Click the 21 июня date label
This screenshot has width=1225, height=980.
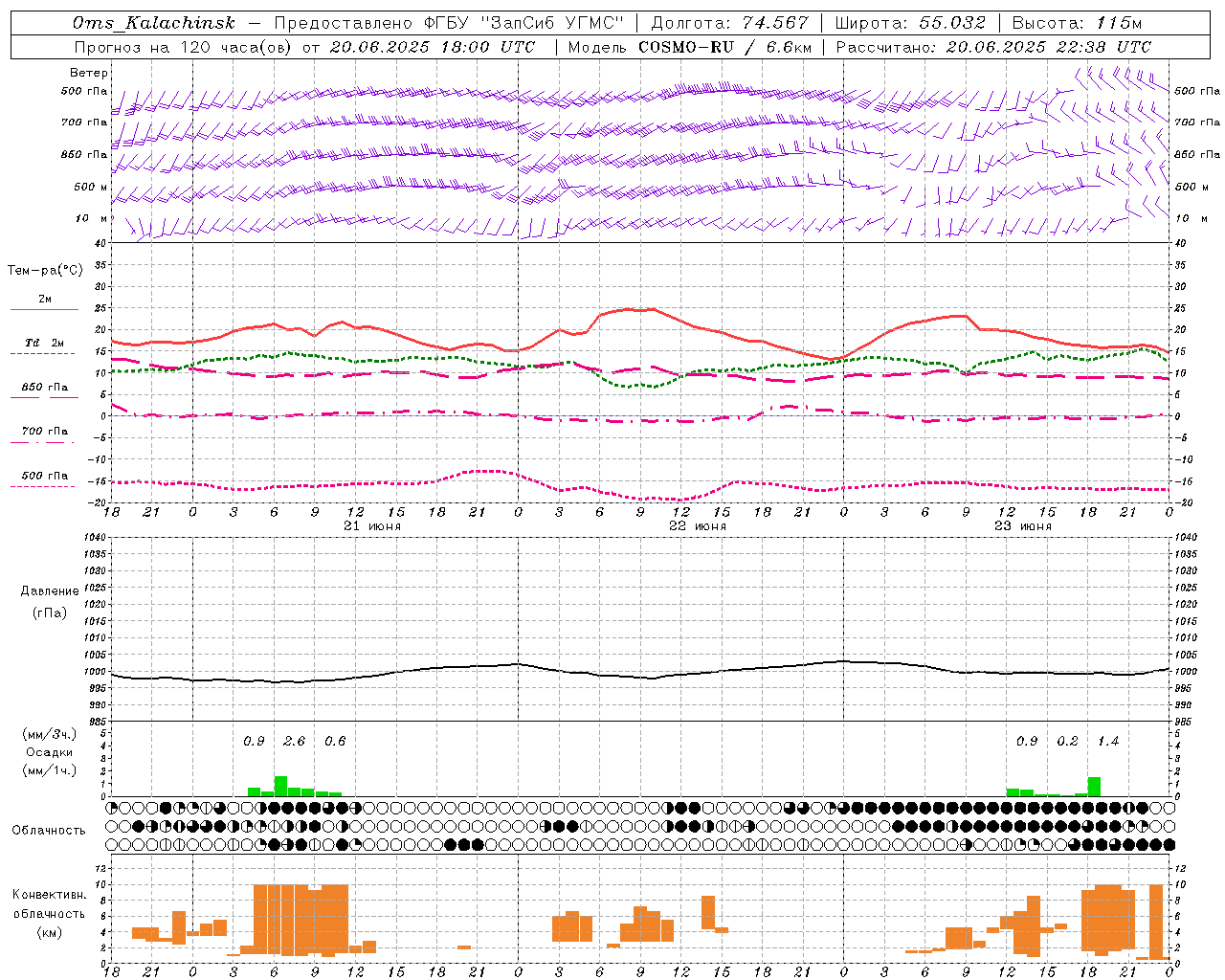(372, 526)
